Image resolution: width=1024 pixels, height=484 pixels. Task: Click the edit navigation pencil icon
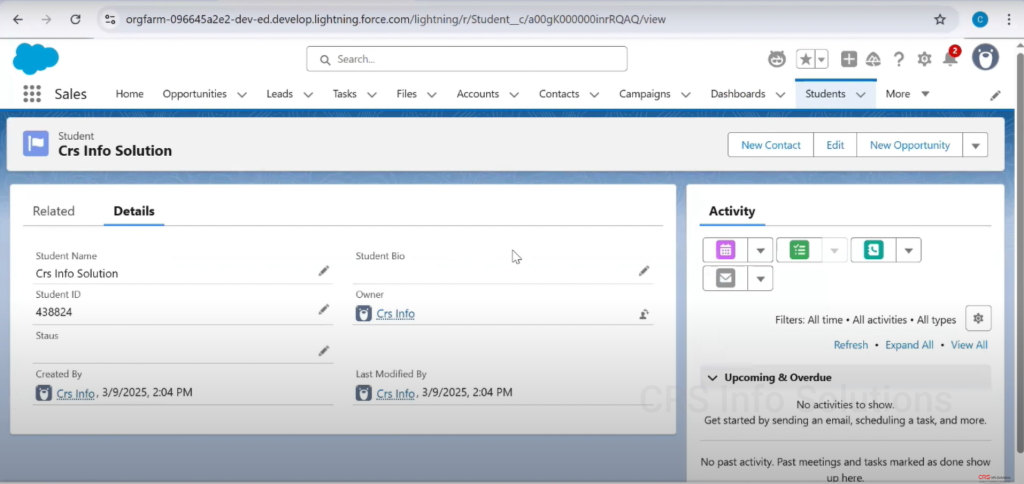pos(995,95)
